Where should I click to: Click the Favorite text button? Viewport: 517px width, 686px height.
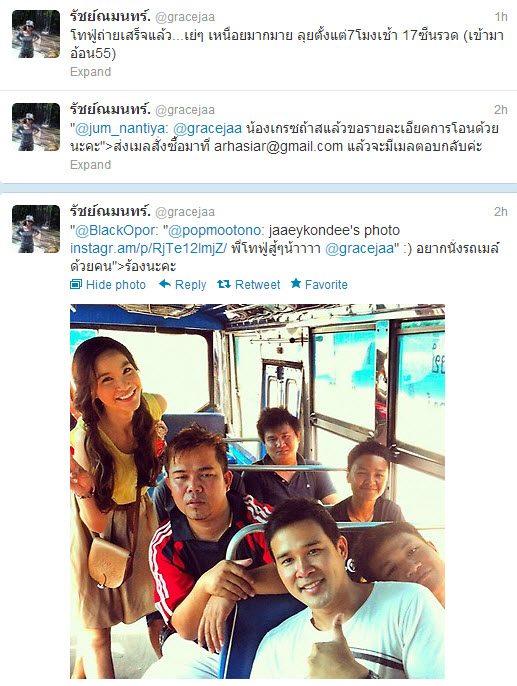(326, 285)
